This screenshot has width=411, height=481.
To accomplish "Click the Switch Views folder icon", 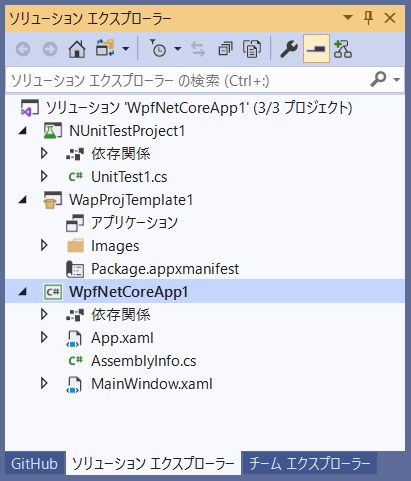I will (x=105, y=48).
